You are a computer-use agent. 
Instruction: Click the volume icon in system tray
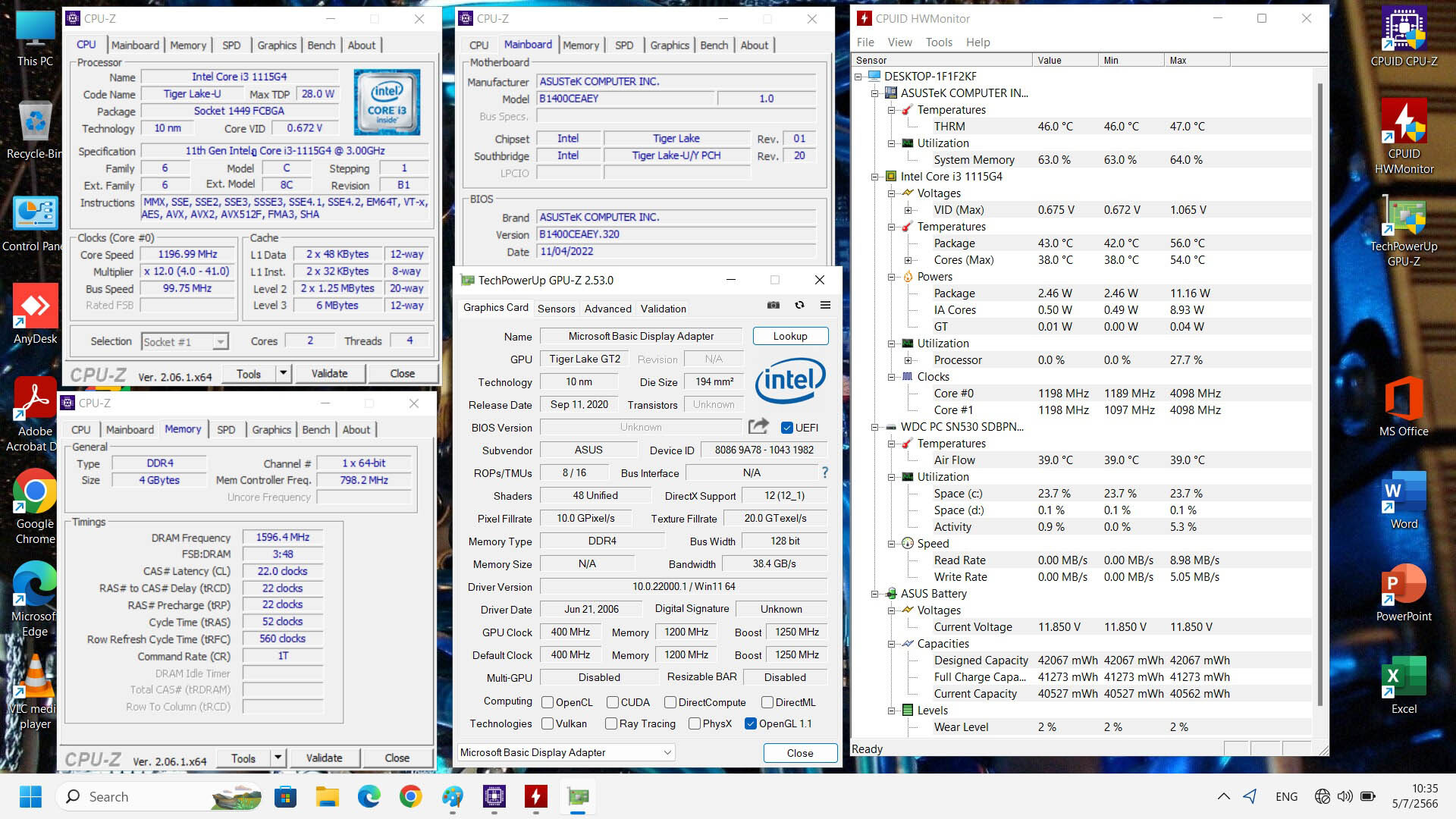[x=1345, y=796]
